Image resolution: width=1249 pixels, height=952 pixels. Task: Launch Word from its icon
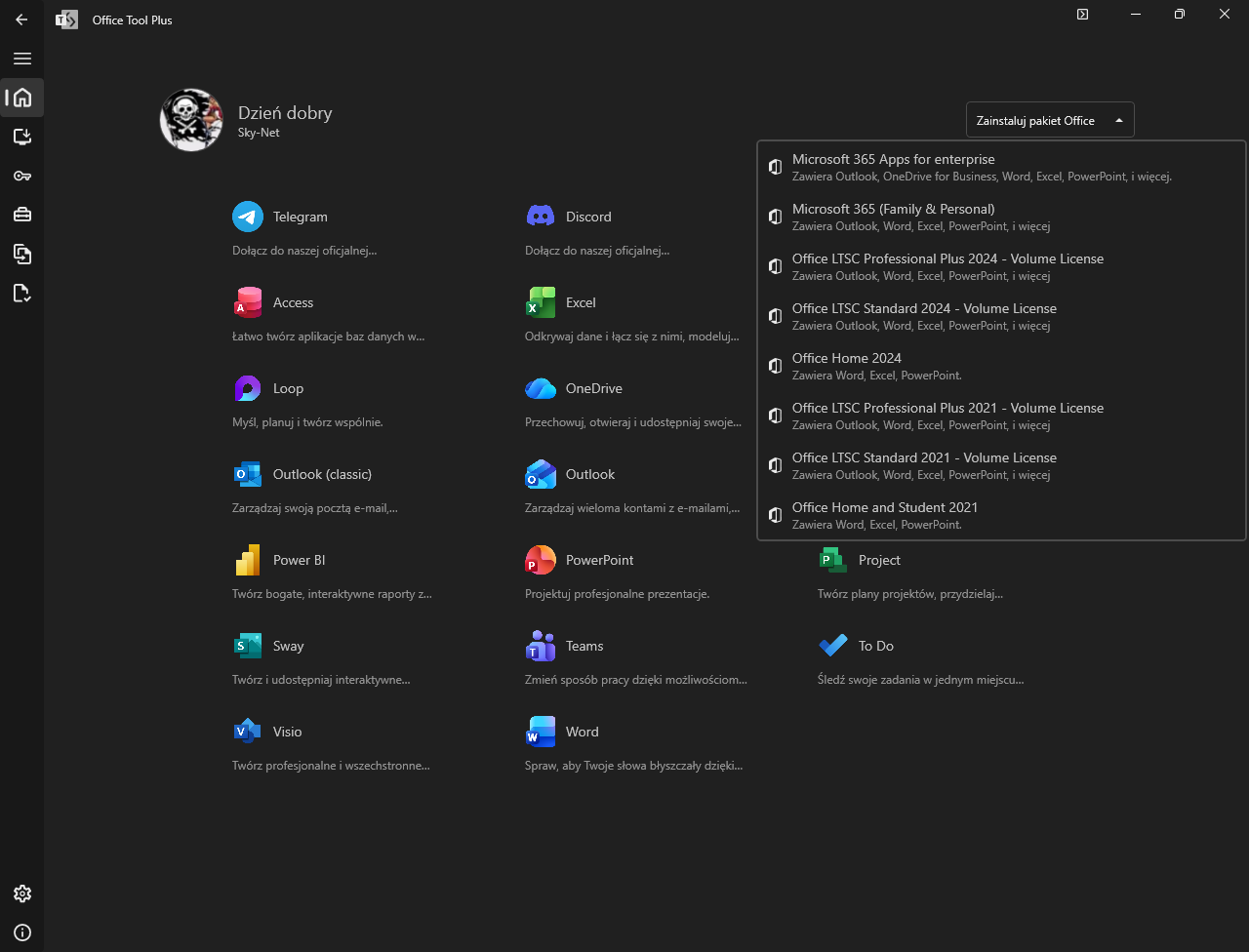tap(541, 732)
